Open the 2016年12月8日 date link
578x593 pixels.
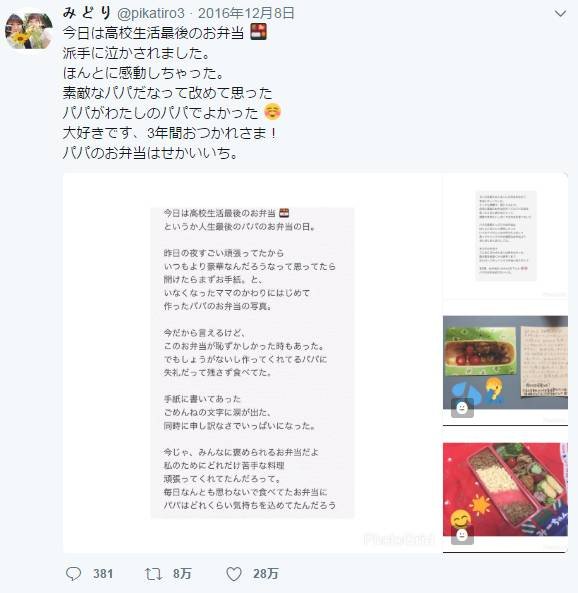click(x=246, y=14)
